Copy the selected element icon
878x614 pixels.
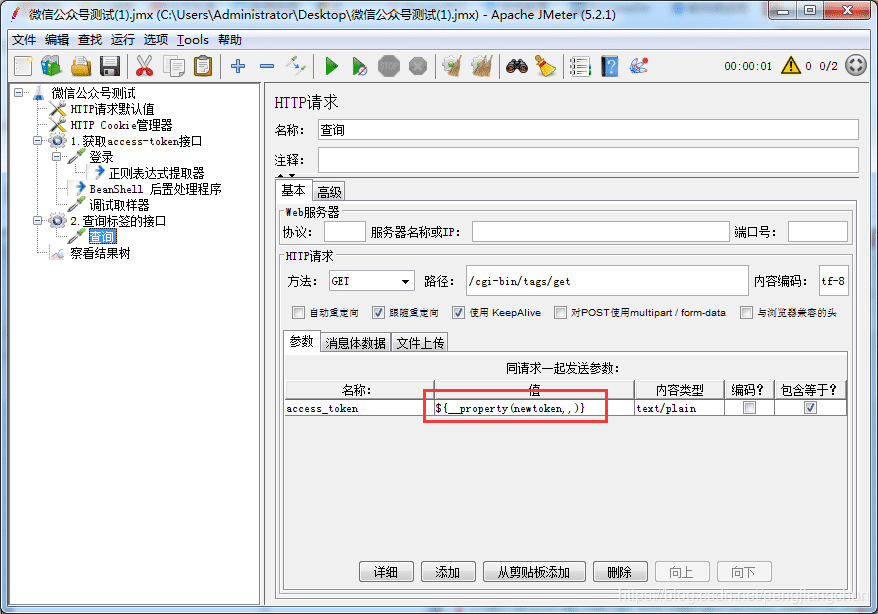174,66
